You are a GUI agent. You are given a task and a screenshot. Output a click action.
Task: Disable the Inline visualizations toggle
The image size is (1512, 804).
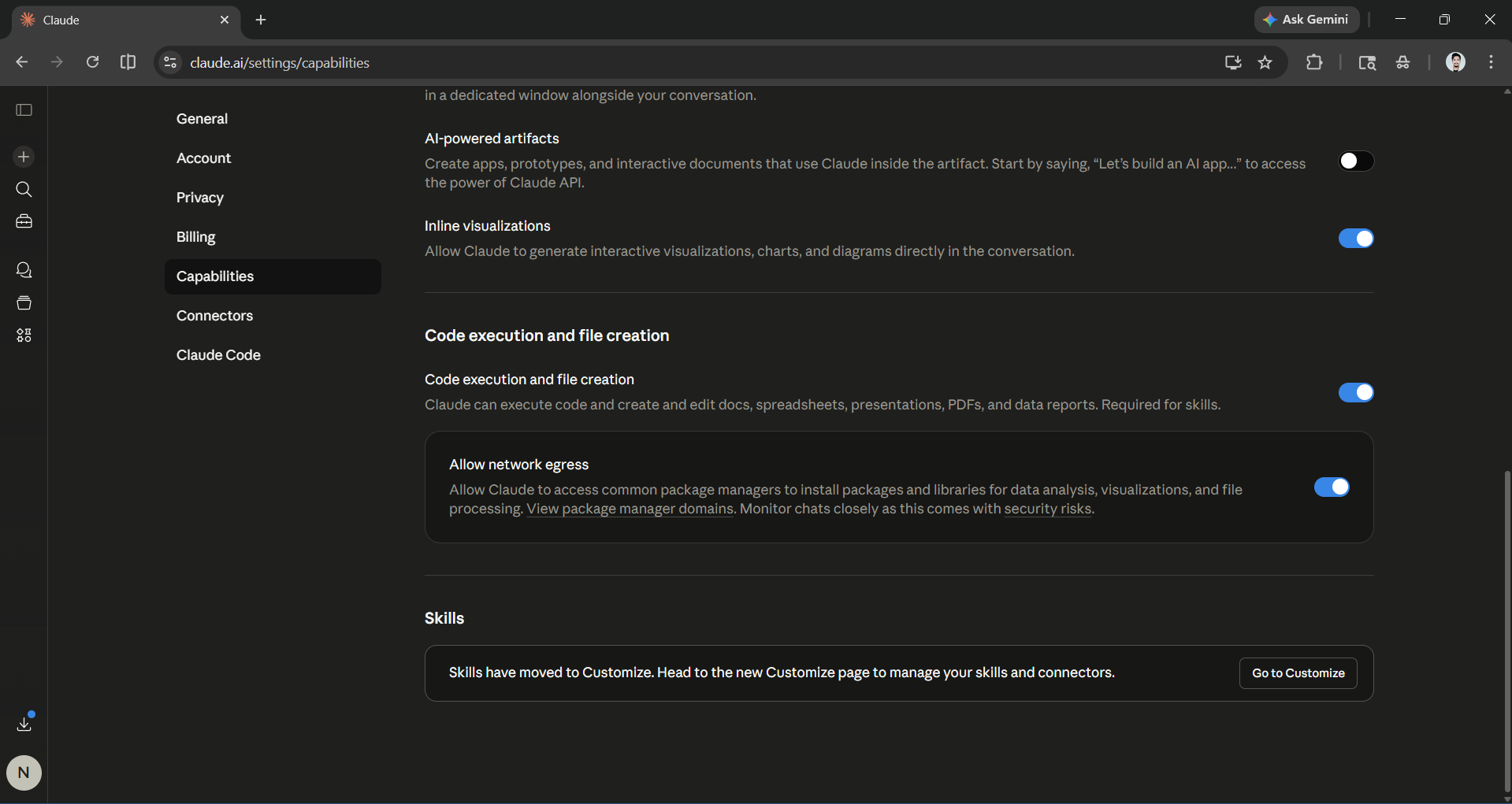tap(1356, 239)
